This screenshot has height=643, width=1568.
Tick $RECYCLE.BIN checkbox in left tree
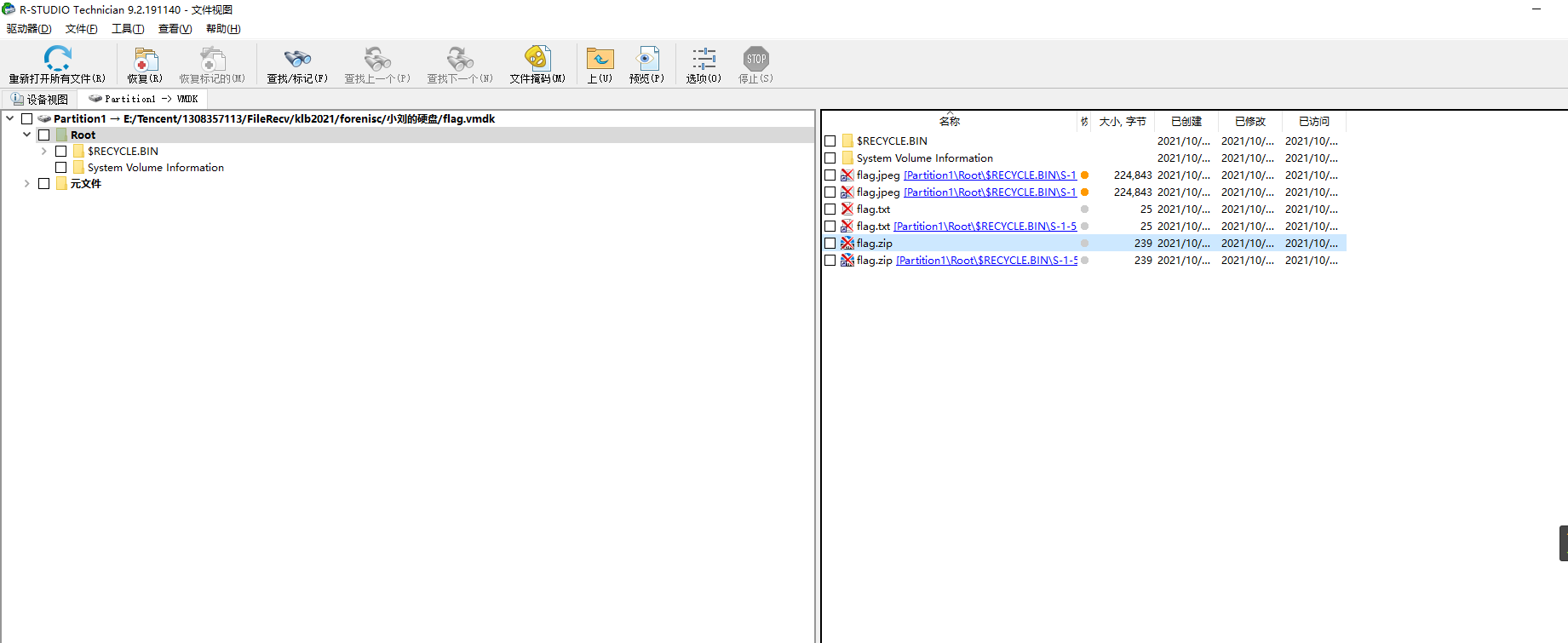coord(61,152)
